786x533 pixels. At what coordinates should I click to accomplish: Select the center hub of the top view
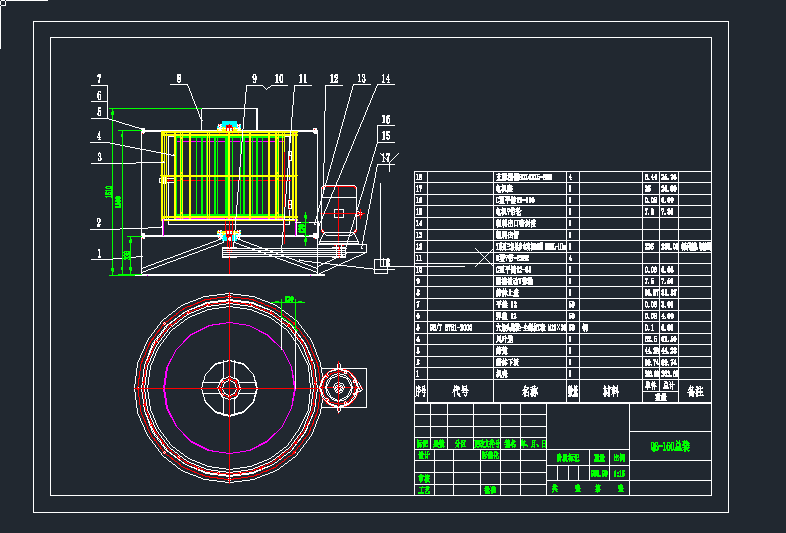click(229, 386)
